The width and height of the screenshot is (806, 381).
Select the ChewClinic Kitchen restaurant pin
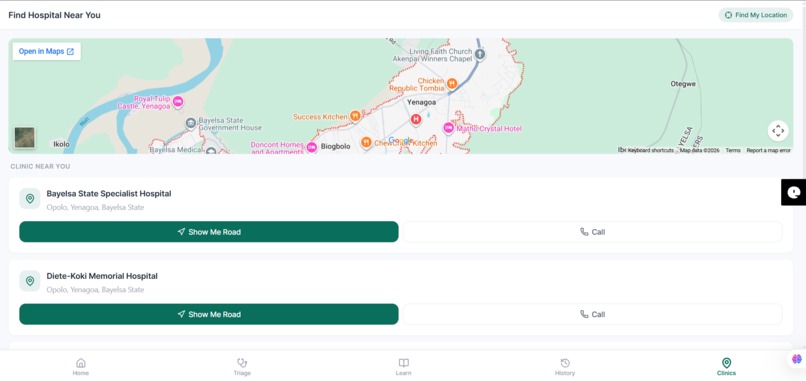pyautogui.click(x=366, y=142)
